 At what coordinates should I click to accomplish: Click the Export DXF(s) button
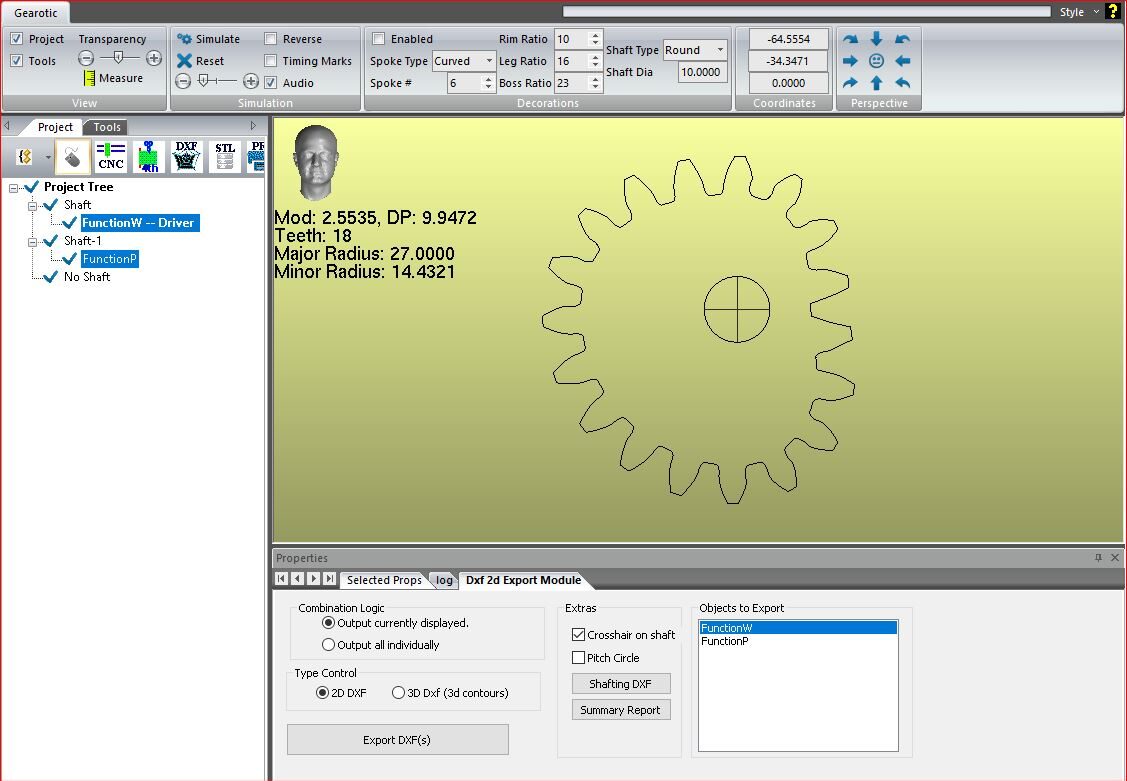[397, 739]
